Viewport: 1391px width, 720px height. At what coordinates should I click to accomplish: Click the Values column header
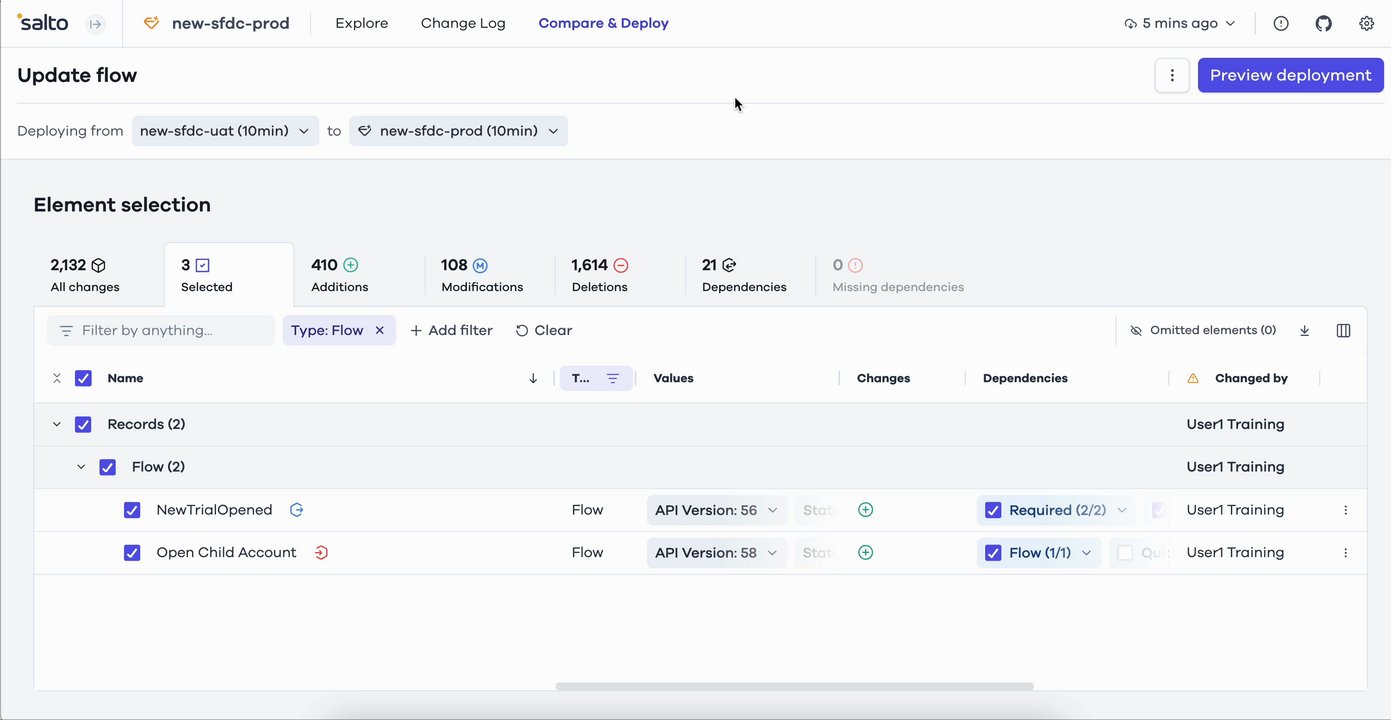click(674, 378)
